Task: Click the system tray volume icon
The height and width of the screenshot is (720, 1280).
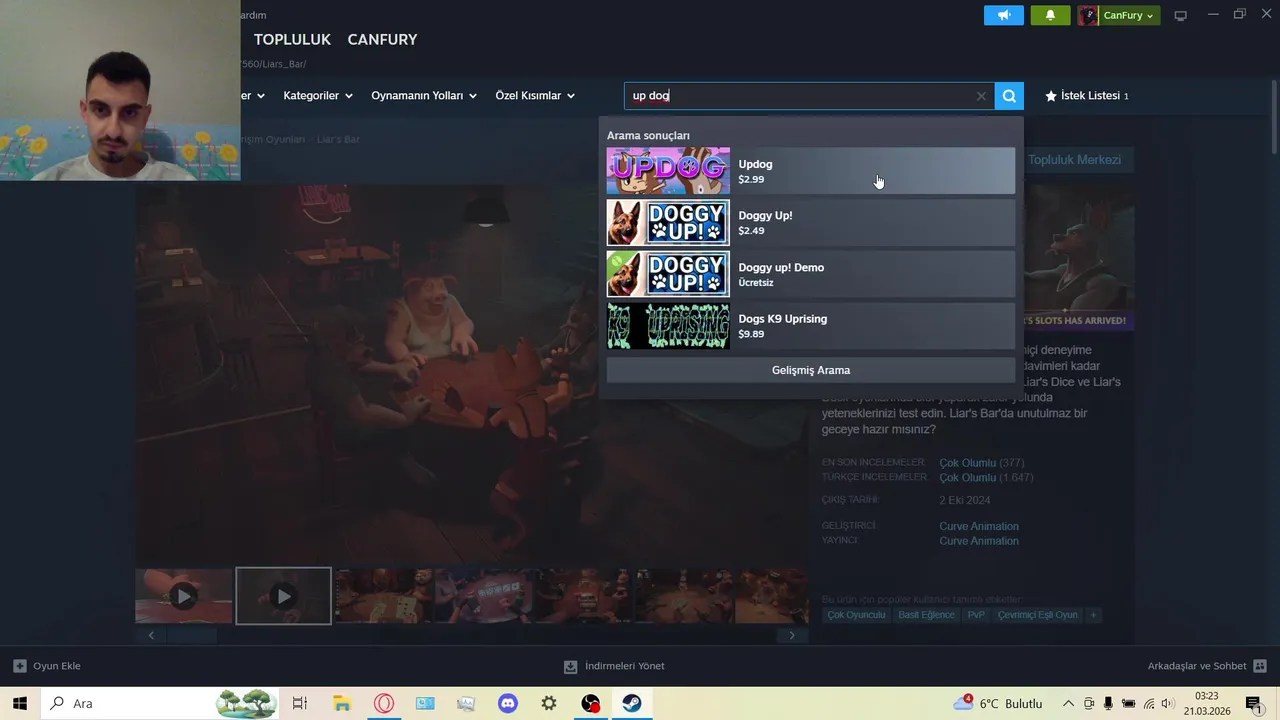Action: click(x=1168, y=704)
